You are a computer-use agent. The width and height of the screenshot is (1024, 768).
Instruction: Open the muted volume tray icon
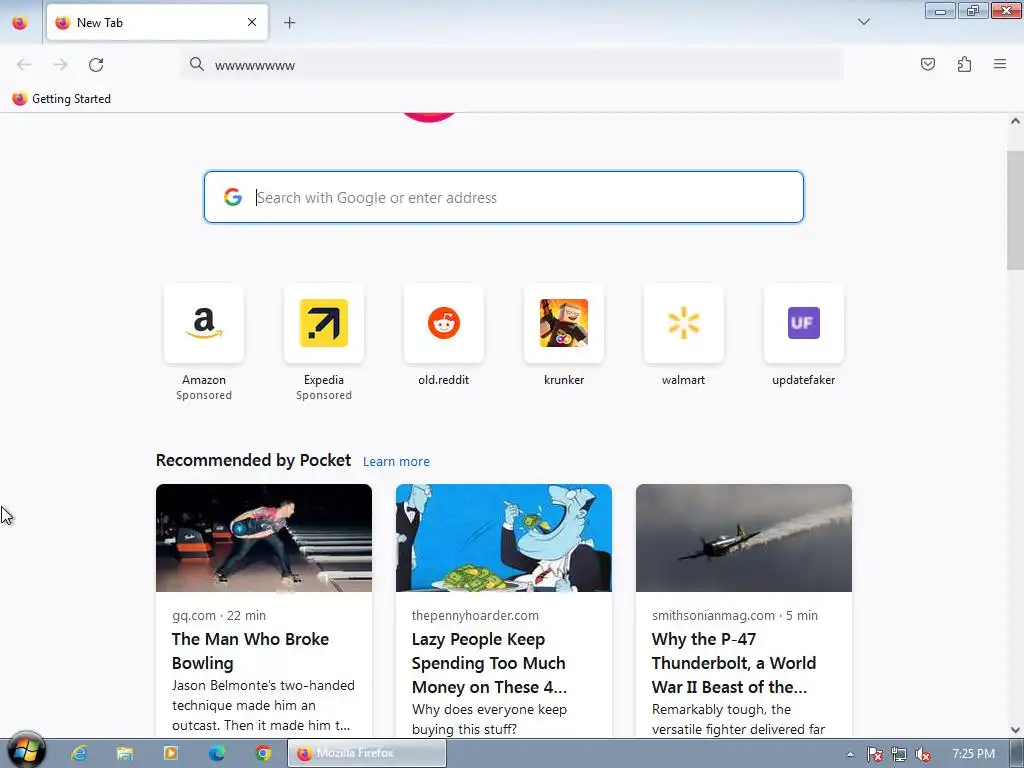(x=923, y=754)
